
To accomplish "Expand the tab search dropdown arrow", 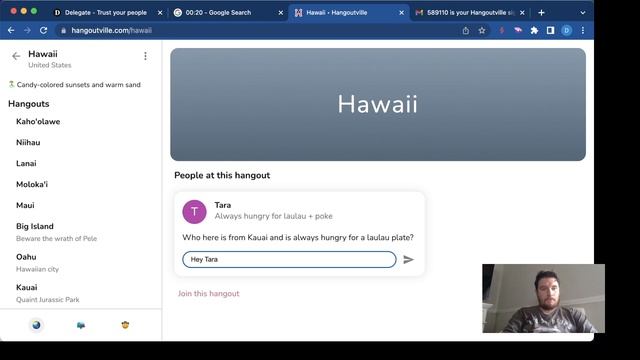I will click(x=583, y=13).
